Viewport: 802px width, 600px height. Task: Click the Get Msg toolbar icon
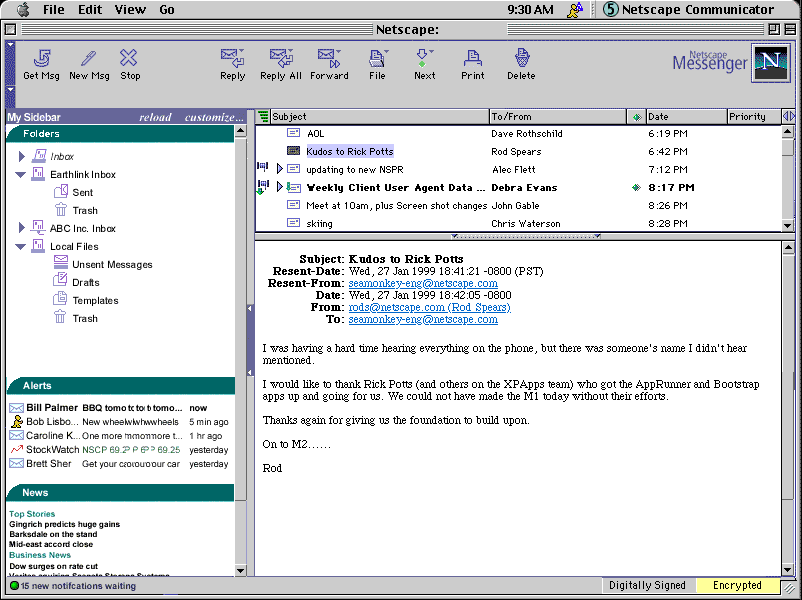(41, 58)
